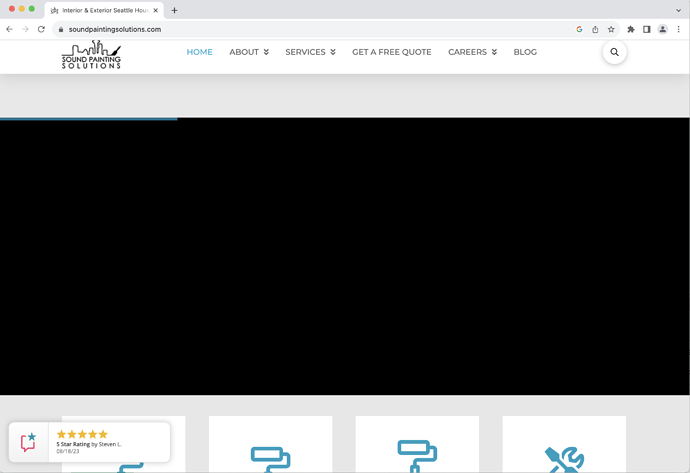Screen dimensions: 690x473
Task: Open the ABOUT menu item
Action: pos(244,52)
